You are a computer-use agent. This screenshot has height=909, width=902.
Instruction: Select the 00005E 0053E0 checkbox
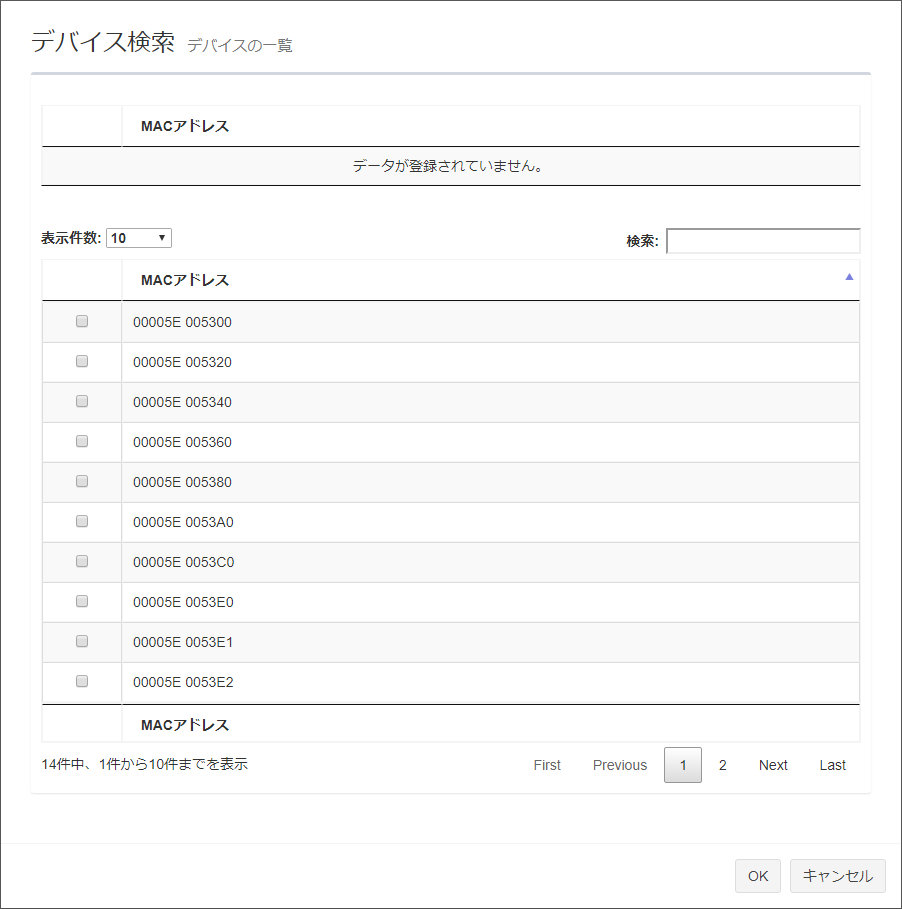click(82, 601)
